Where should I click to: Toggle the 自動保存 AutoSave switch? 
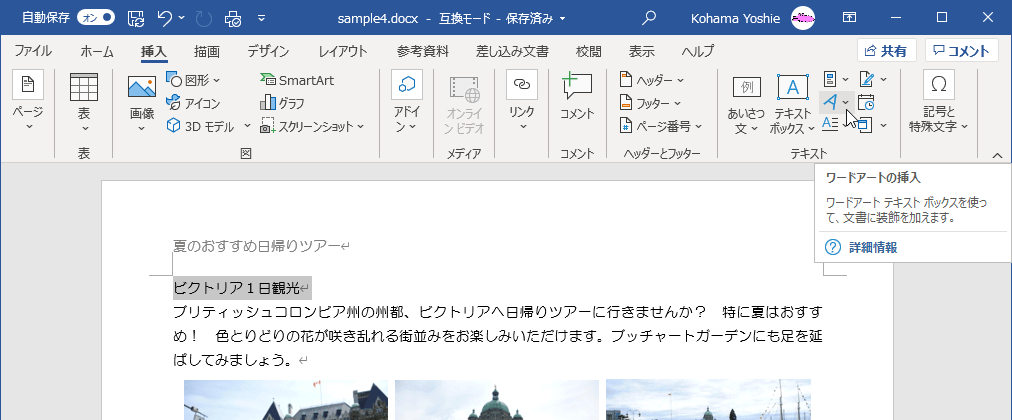tap(96, 17)
